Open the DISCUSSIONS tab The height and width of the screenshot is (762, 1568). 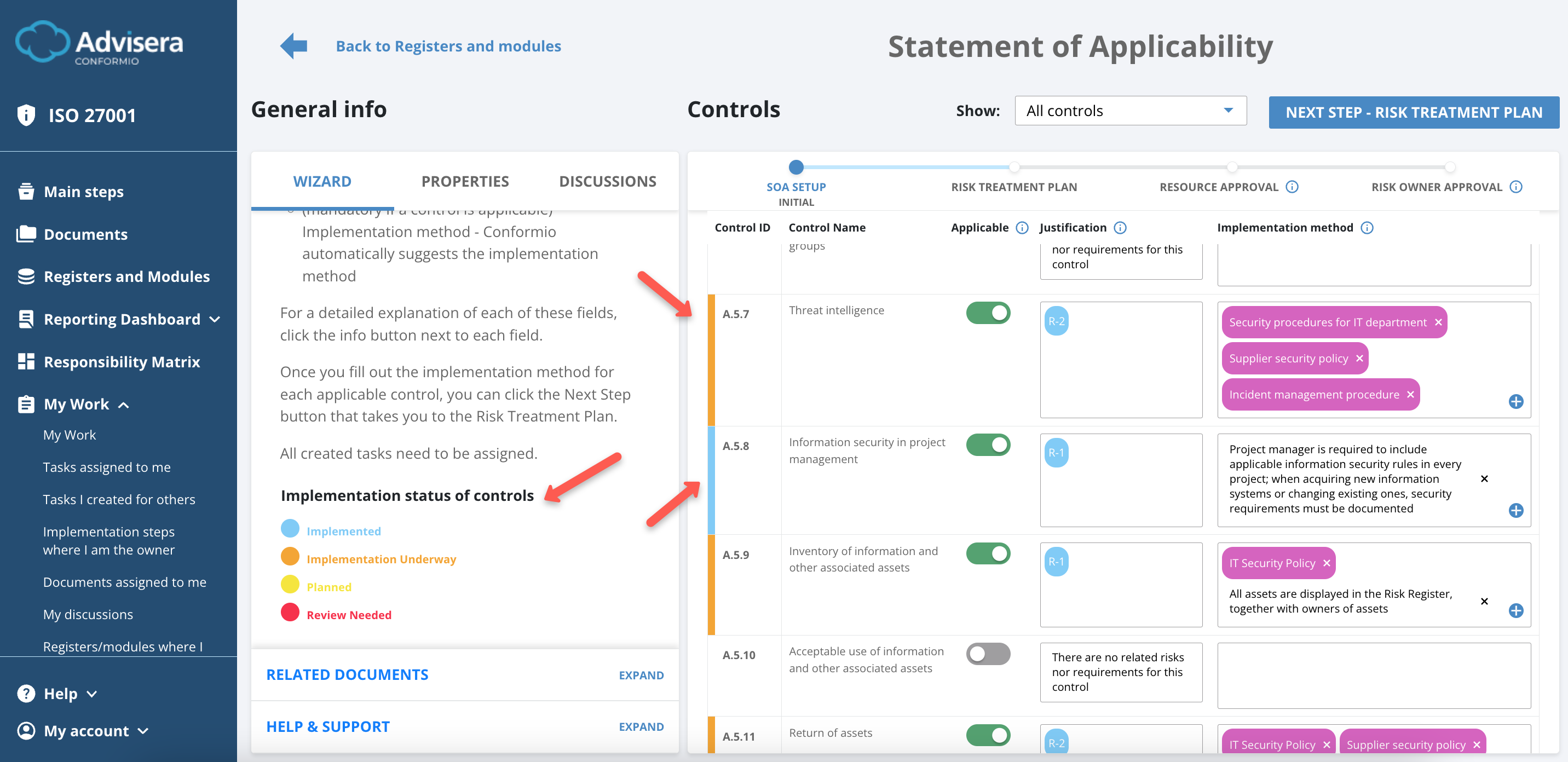point(608,181)
